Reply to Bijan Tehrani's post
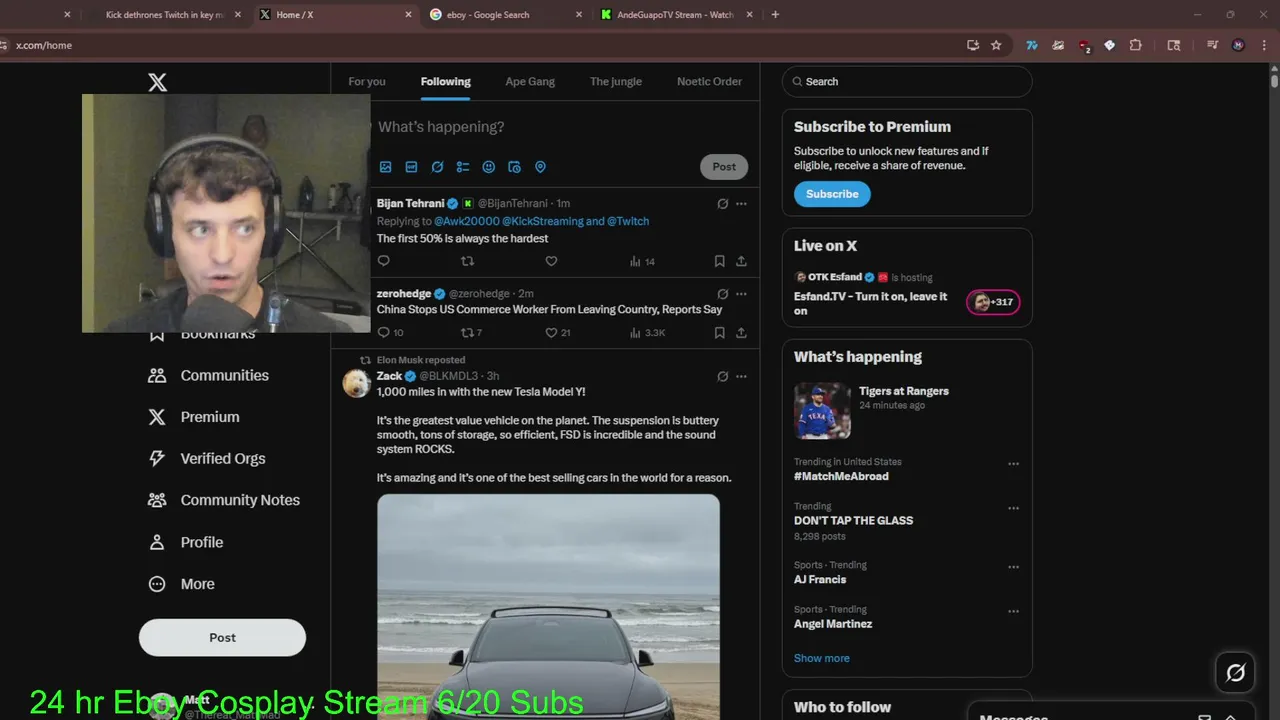Image resolution: width=1280 pixels, height=720 pixels. (383, 261)
